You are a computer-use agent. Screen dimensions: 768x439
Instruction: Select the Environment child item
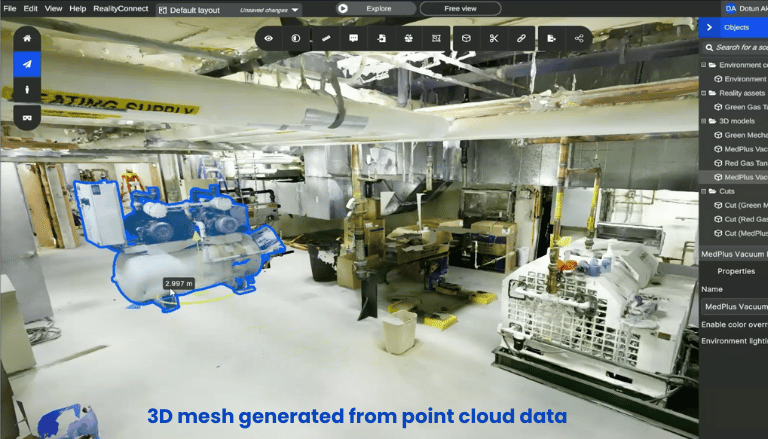pyautogui.click(x=741, y=79)
